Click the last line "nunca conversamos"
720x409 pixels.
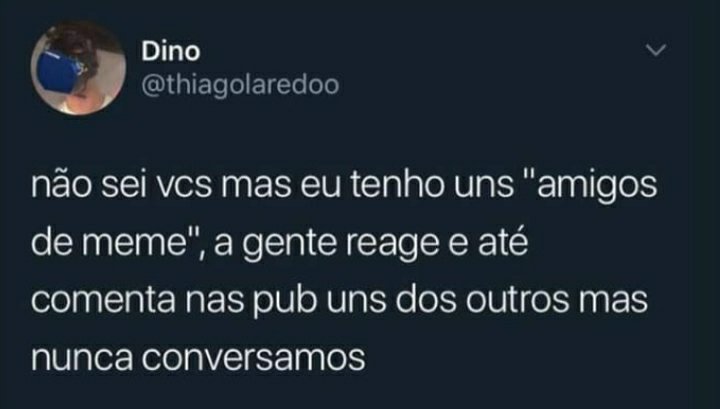coord(198,357)
